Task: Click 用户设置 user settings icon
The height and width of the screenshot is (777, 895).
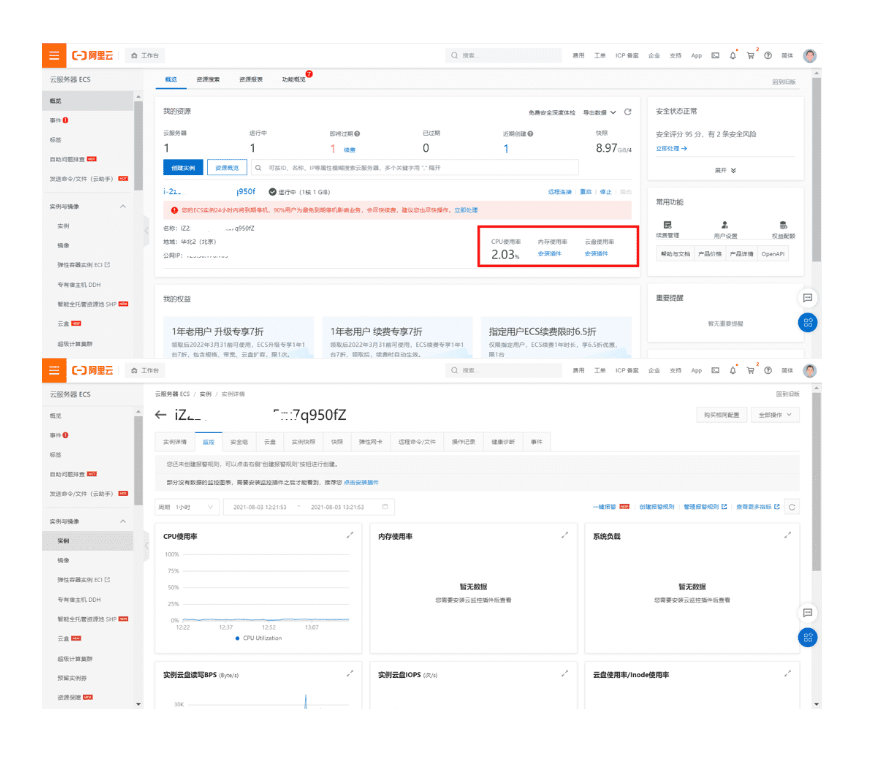Action: coord(725,225)
